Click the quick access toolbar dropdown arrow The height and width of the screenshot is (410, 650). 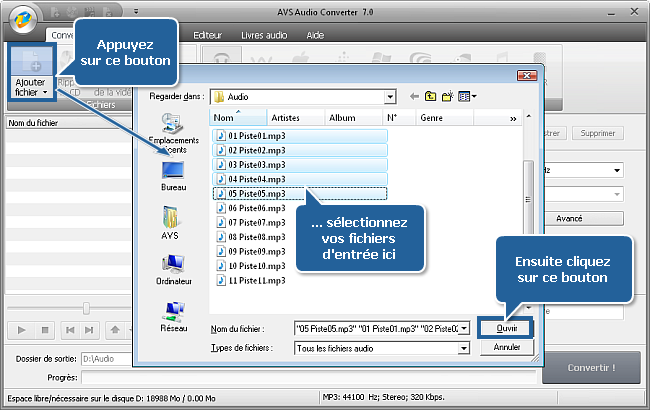point(136,12)
